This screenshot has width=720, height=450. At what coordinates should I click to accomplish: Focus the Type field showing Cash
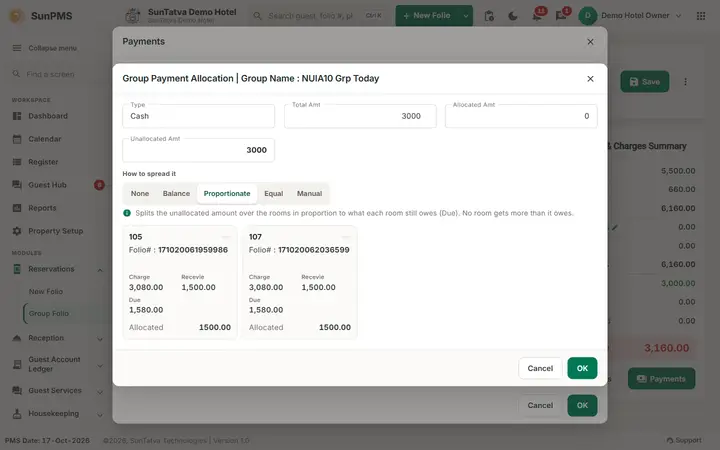coord(198,116)
